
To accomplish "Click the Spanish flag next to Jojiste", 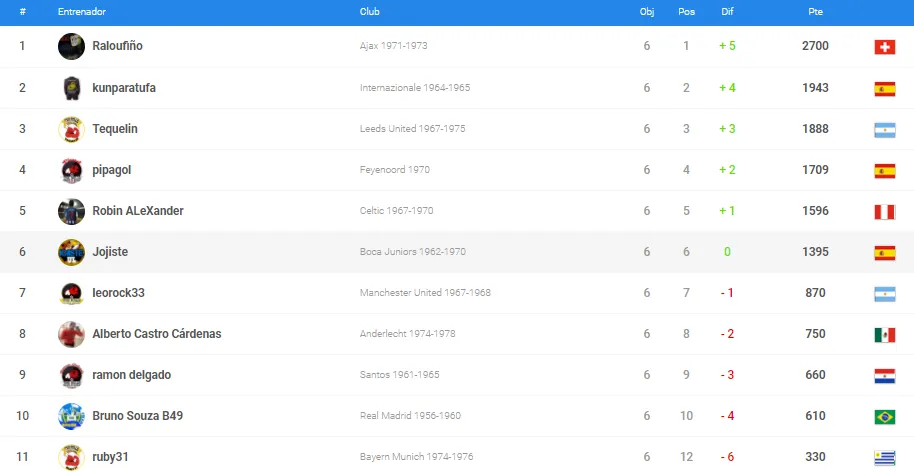I will 884,253.
